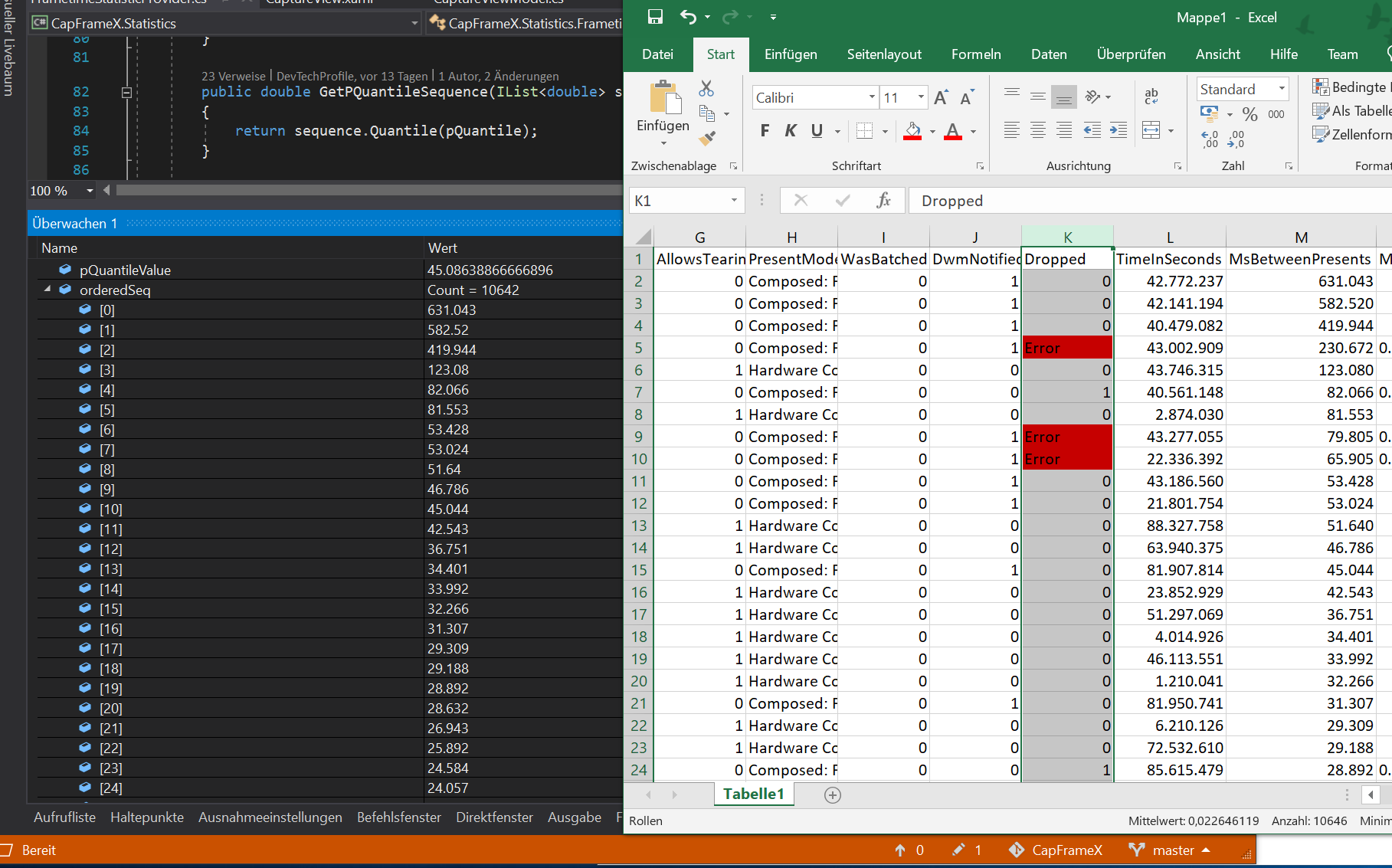Activate the Format Painter brush
1392x868 pixels.
click(x=707, y=139)
